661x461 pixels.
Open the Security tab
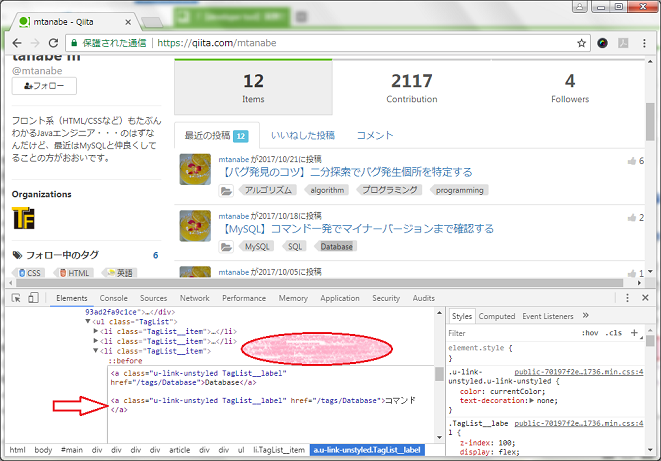click(386, 298)
